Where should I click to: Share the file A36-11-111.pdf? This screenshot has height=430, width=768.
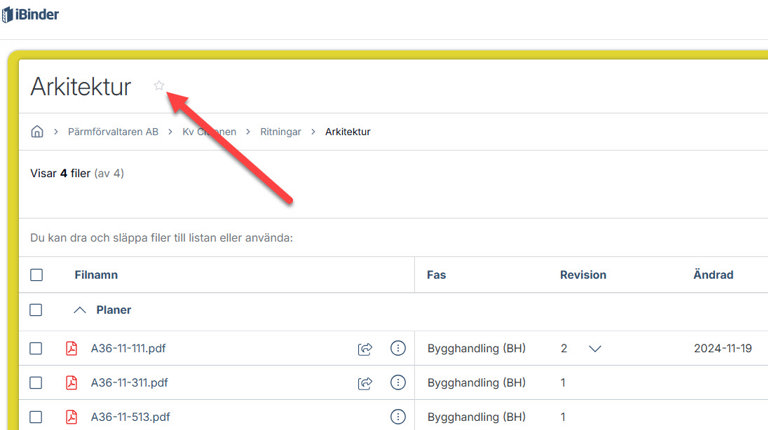coord(365,349)
